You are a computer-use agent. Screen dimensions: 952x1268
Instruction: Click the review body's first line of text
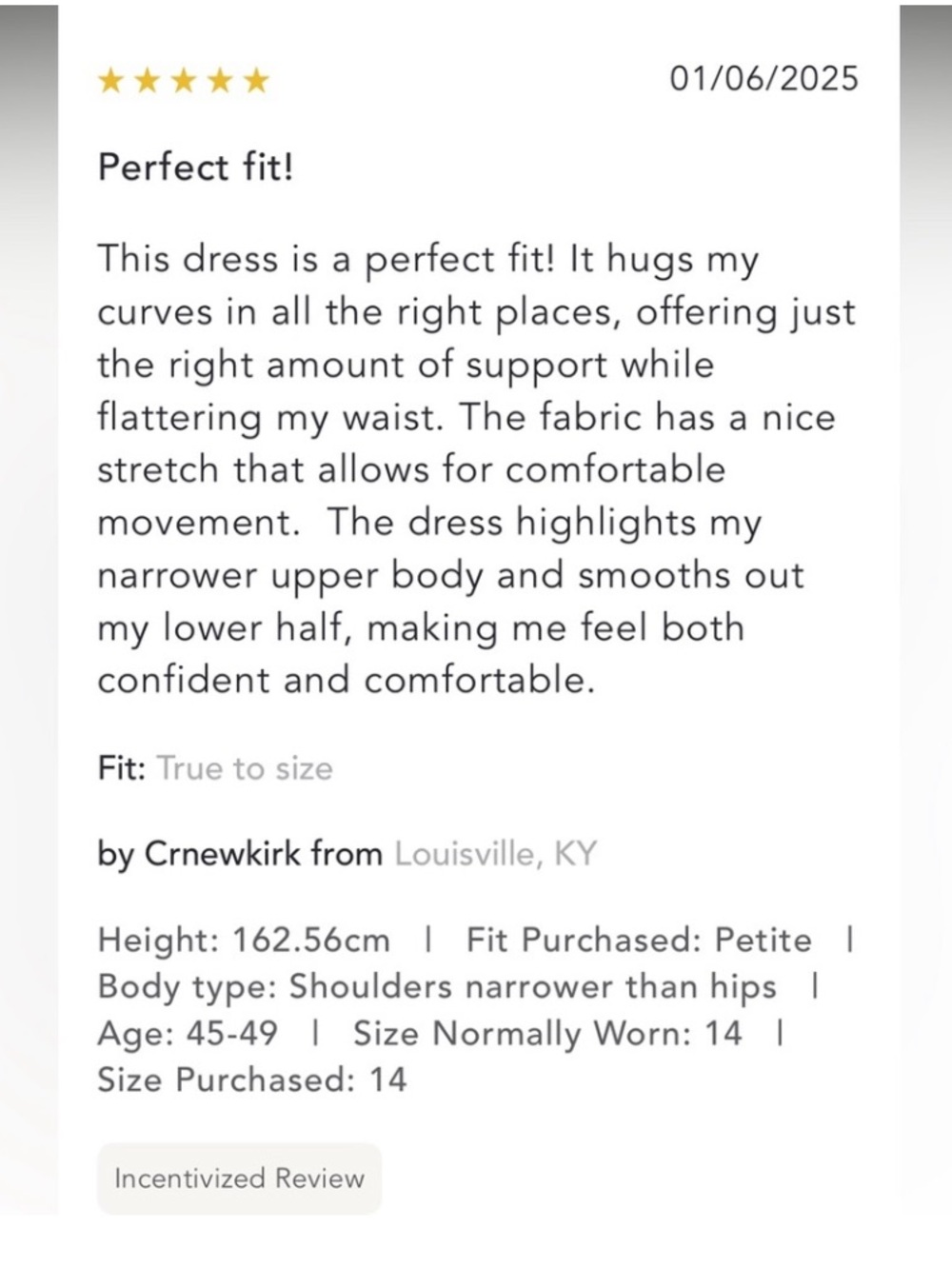pyautogui.click(x=427, y=260)
